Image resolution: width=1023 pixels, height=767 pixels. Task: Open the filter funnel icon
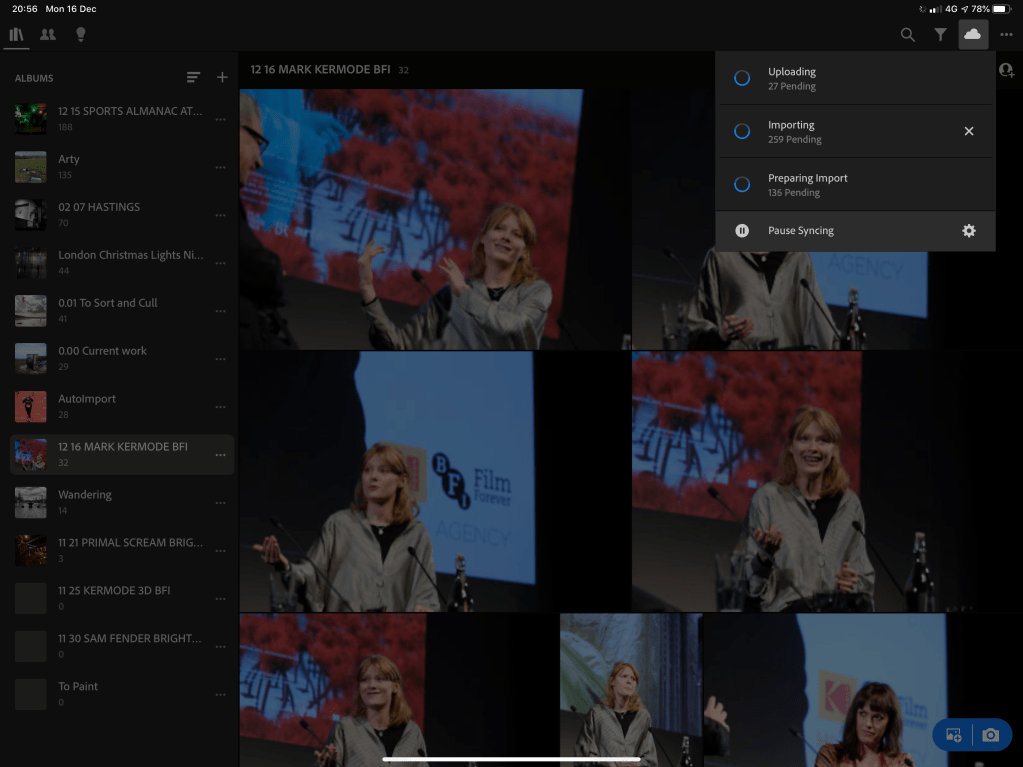click(940, 35)
